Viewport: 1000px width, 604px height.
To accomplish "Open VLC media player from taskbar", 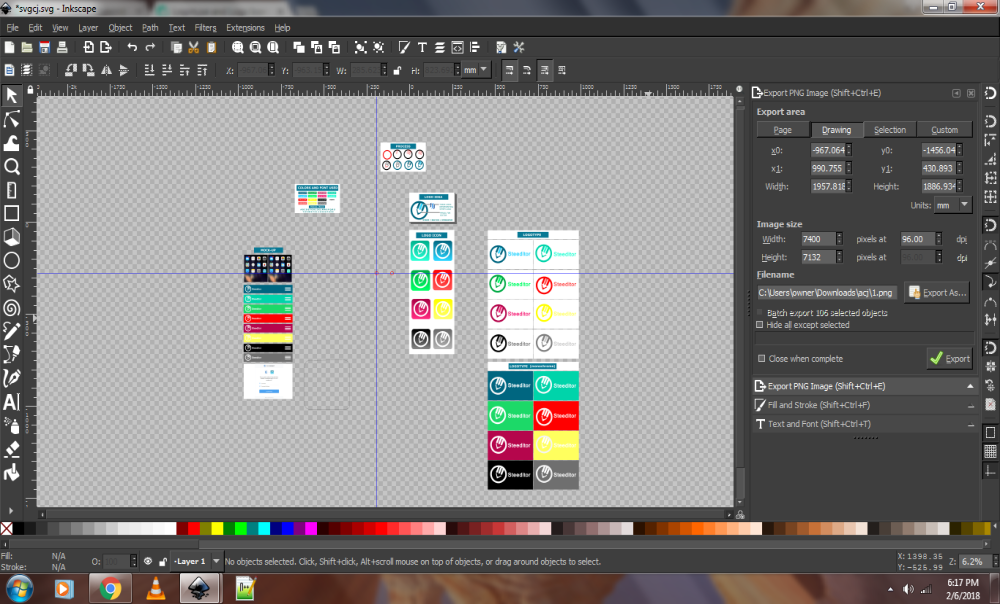I will 155,588.
